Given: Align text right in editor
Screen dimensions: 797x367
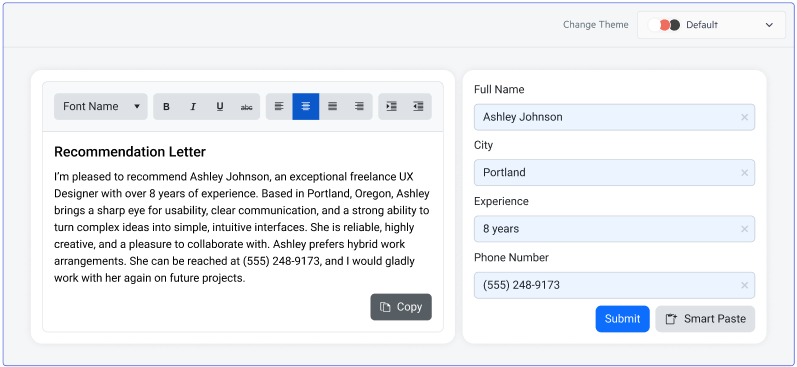Looking at the screenshot, I should (x=359, y=107).
